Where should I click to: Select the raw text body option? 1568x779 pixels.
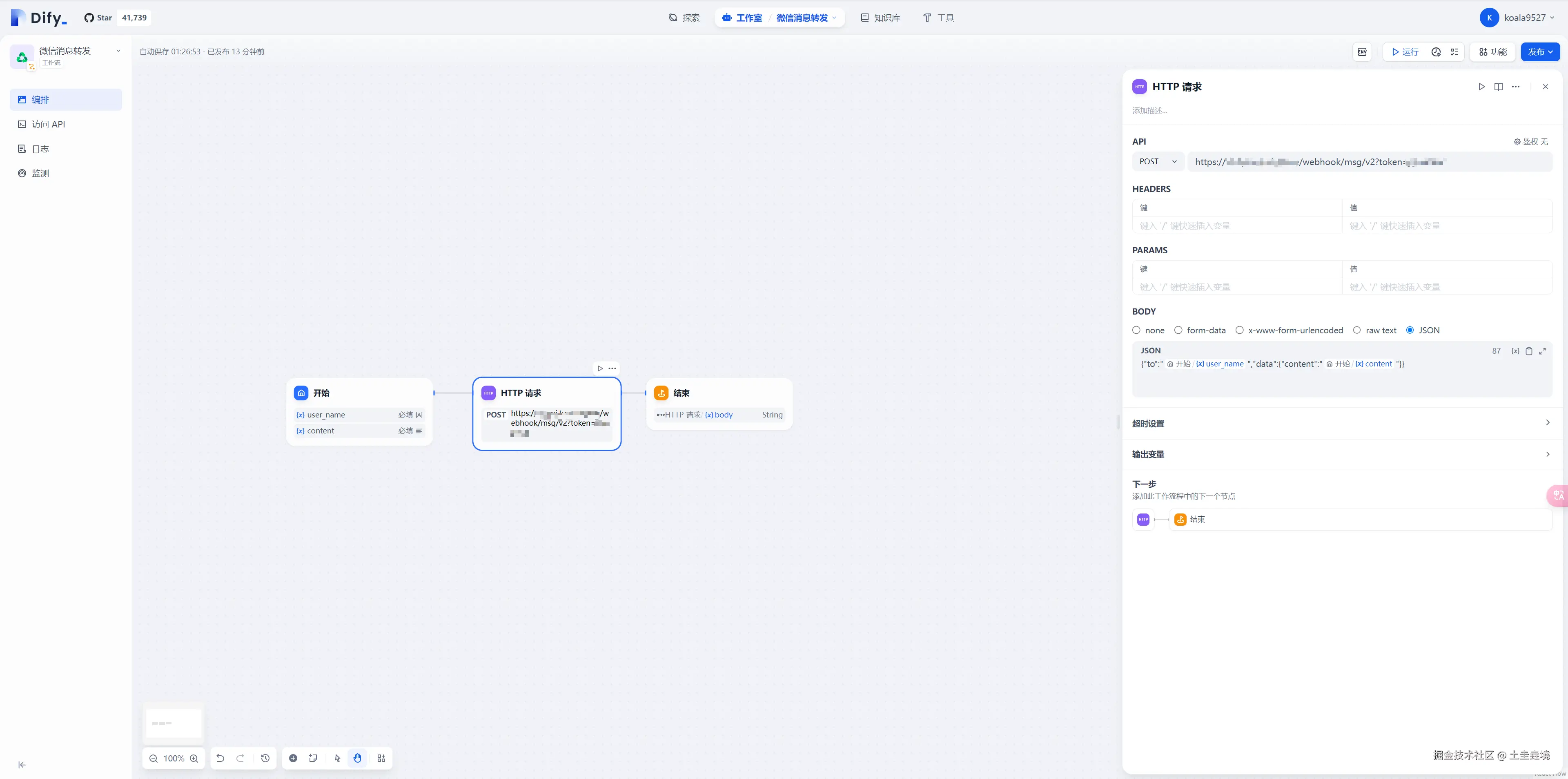pos(1357,330)
